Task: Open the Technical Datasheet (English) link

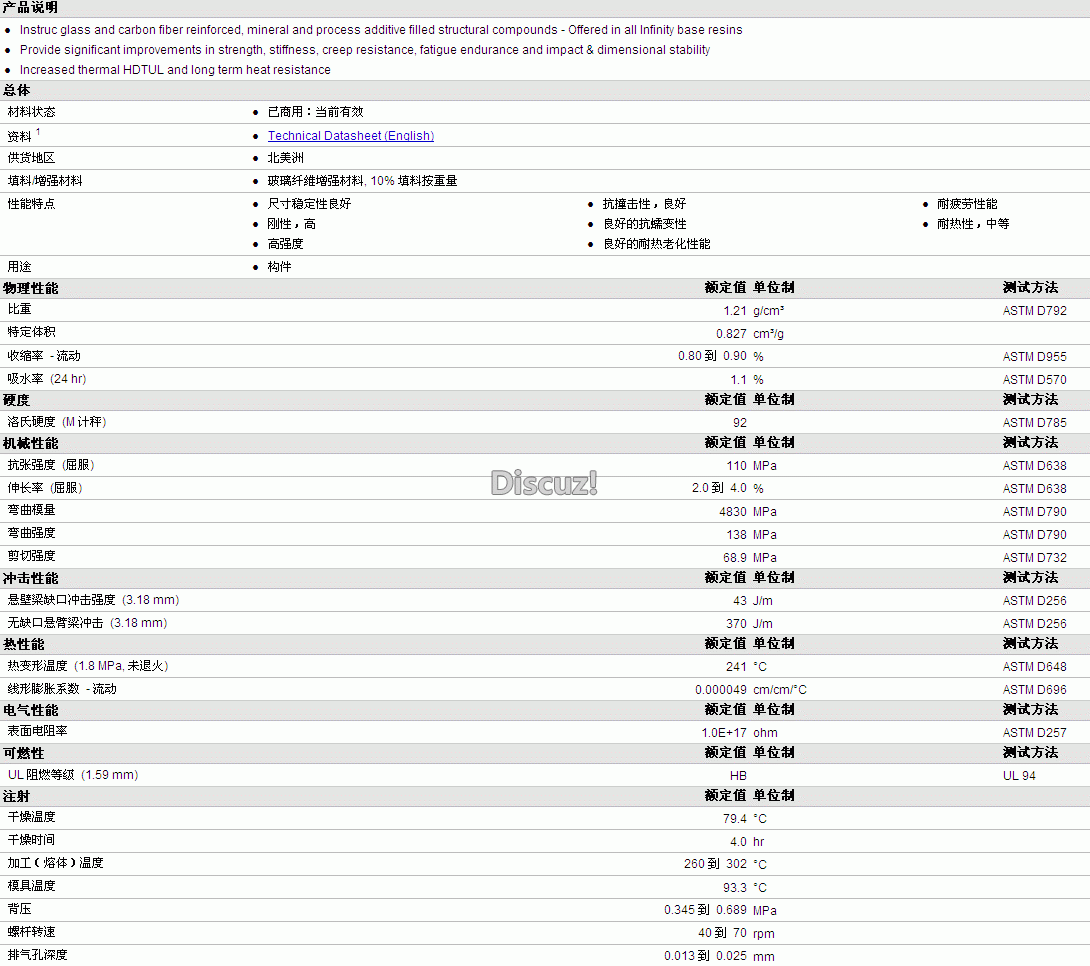Action: pos(350,136)
